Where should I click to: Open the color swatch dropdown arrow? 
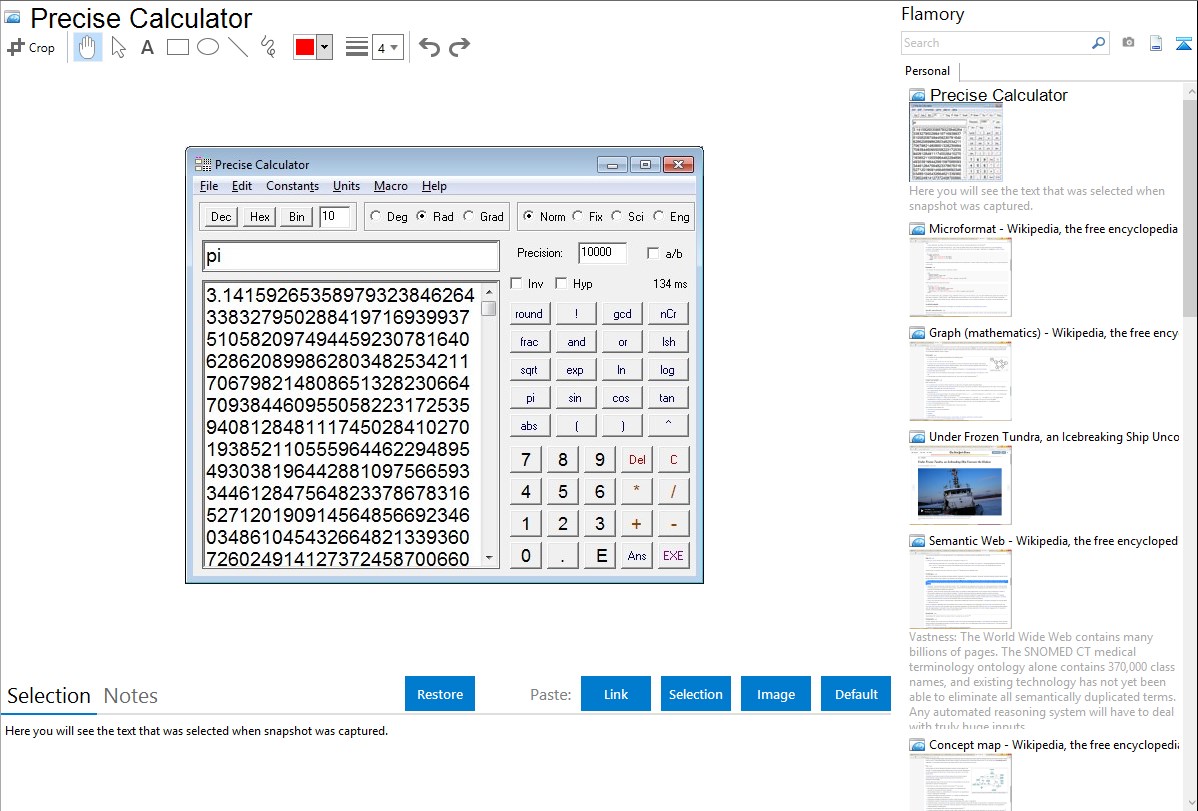pyautogui.click(x=325, y=47)
